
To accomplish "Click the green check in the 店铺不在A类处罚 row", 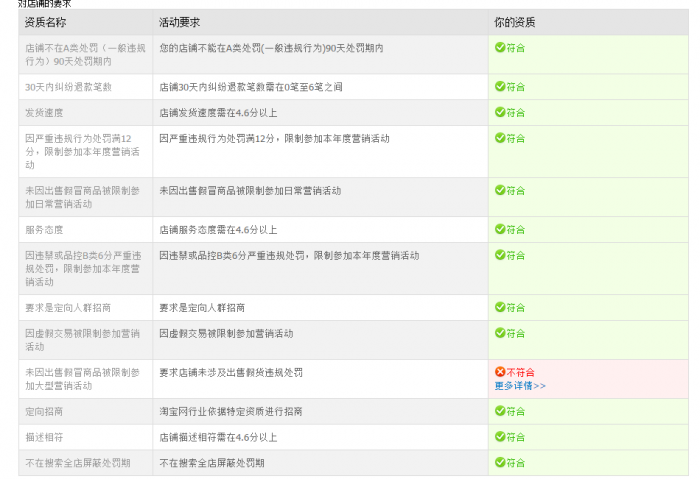I will tap(500, 47).
